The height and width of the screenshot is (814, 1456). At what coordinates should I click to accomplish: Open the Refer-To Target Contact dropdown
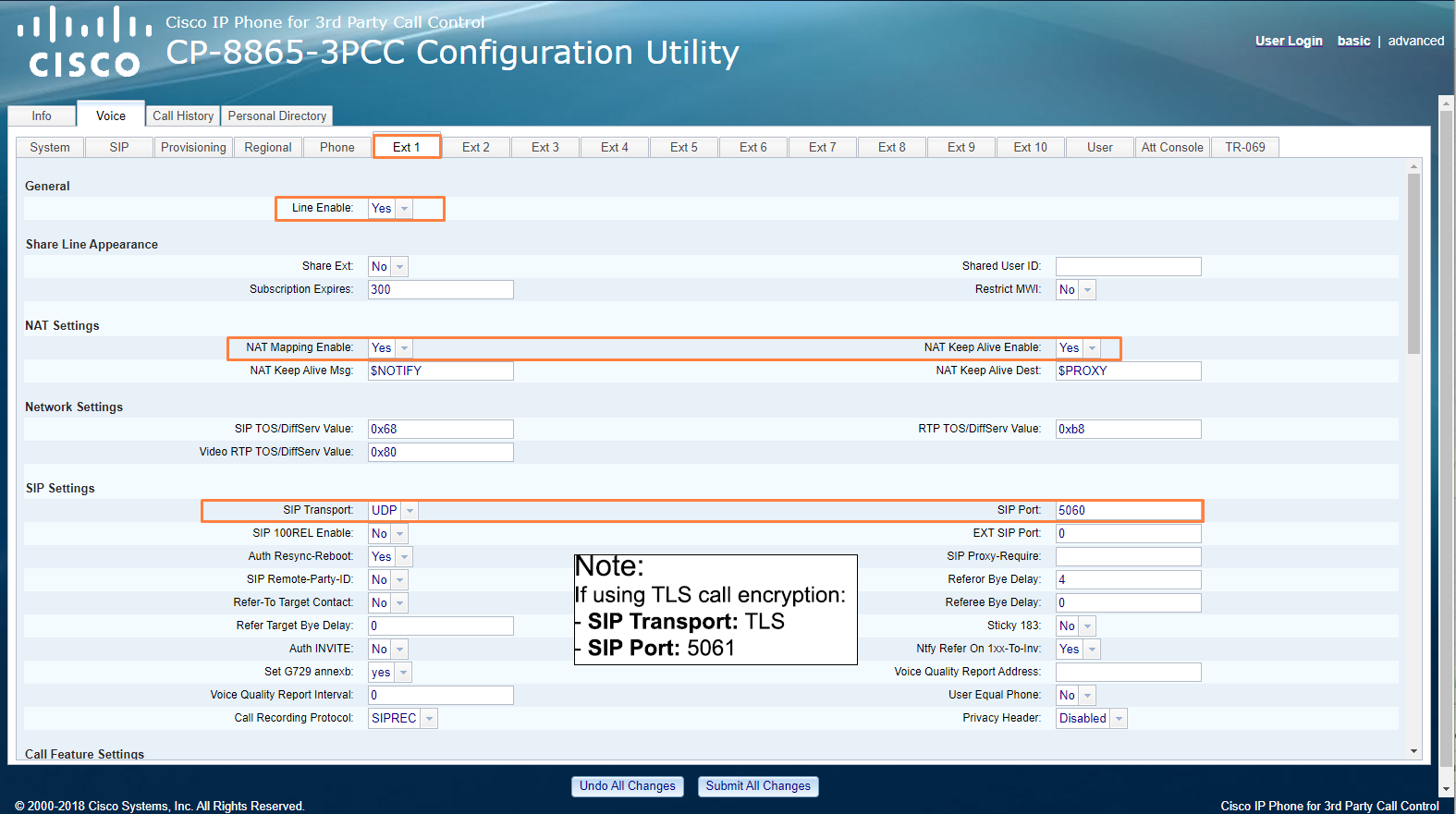click(x=388, y=603)
